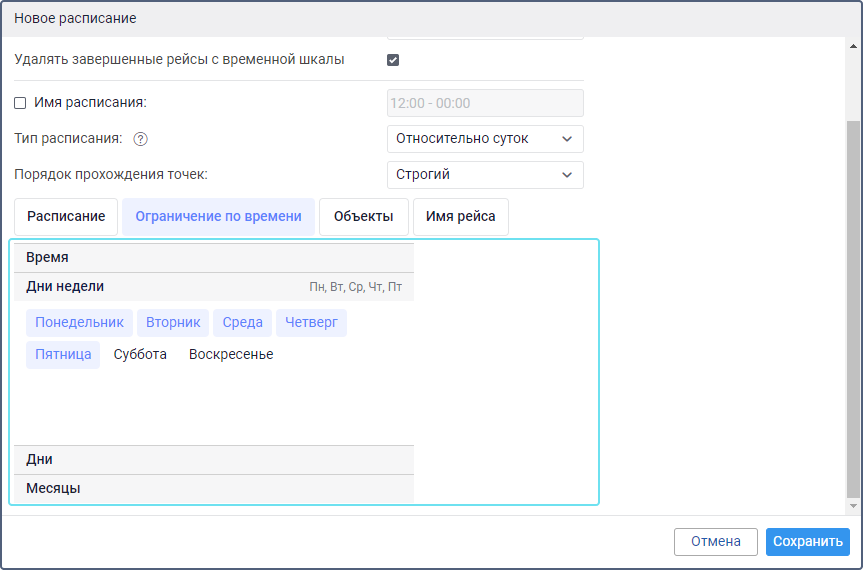Click the scrollbar up arrow
This screenshot has height=570, width=863.
coord(854,46)
